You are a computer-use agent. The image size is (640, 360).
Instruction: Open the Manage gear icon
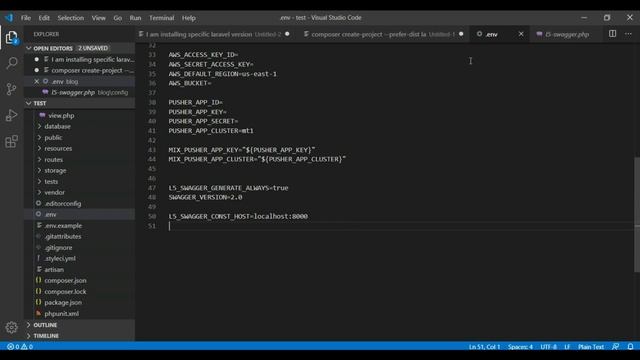[11, 327]
